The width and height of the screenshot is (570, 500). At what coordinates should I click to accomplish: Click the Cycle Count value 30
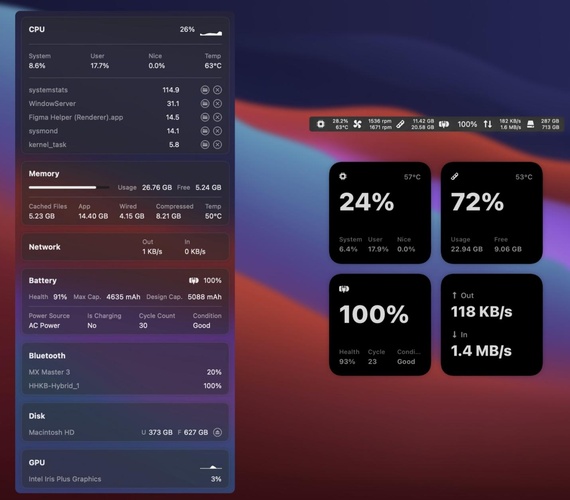[x=143, y=325]
